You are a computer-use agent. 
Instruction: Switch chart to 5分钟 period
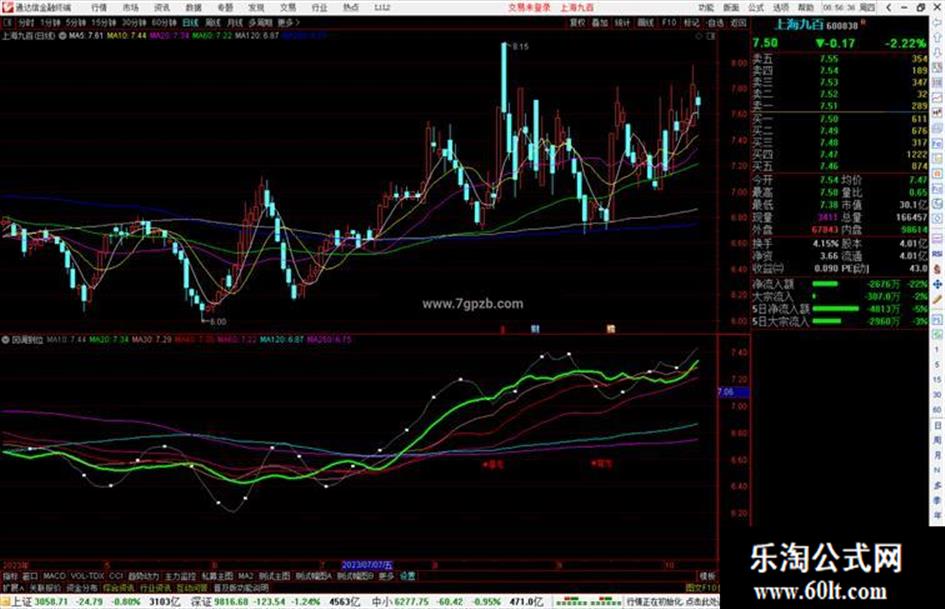[x=76, y=23]
